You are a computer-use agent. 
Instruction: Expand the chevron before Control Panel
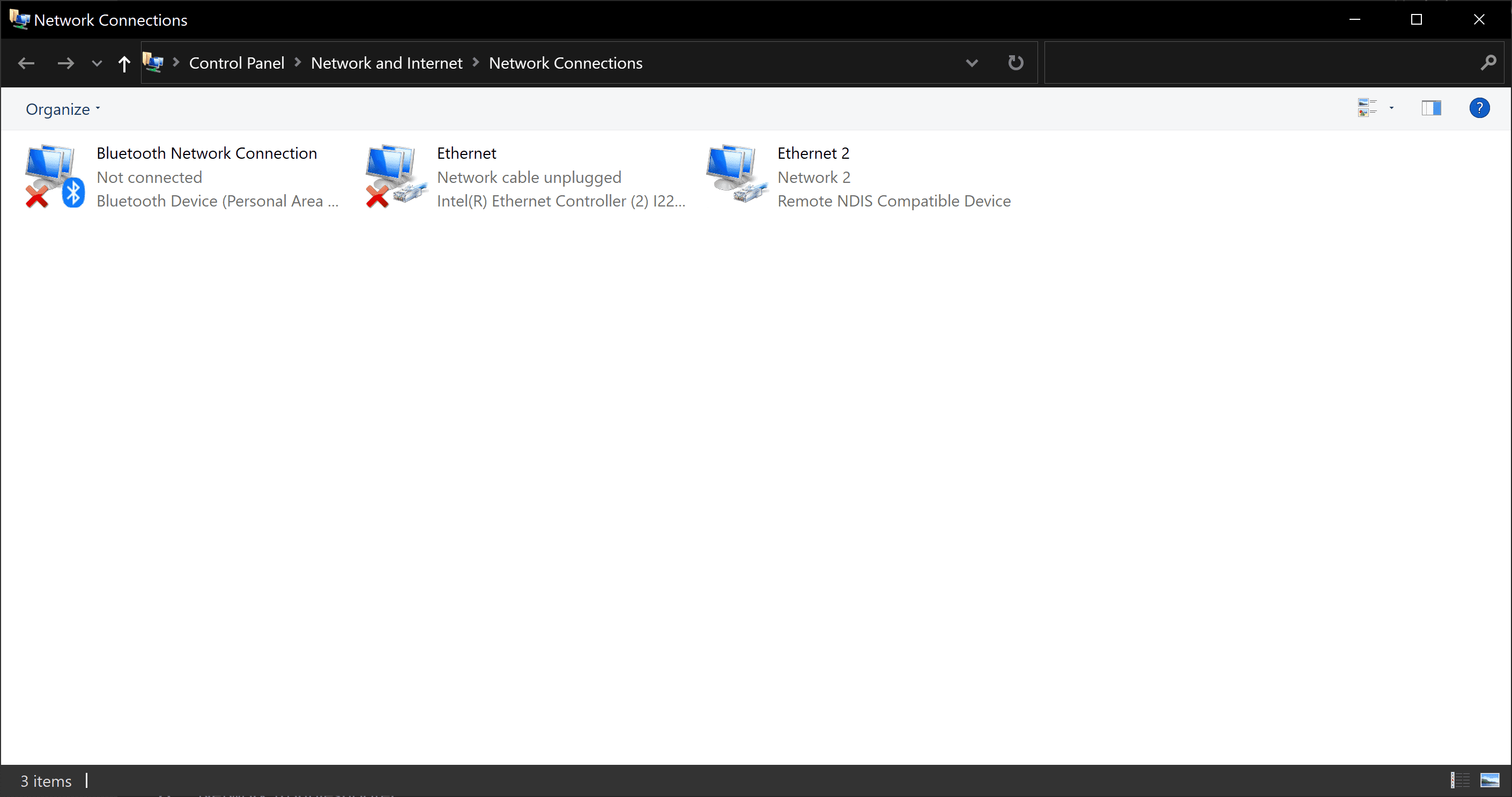[x=176, y=62]
